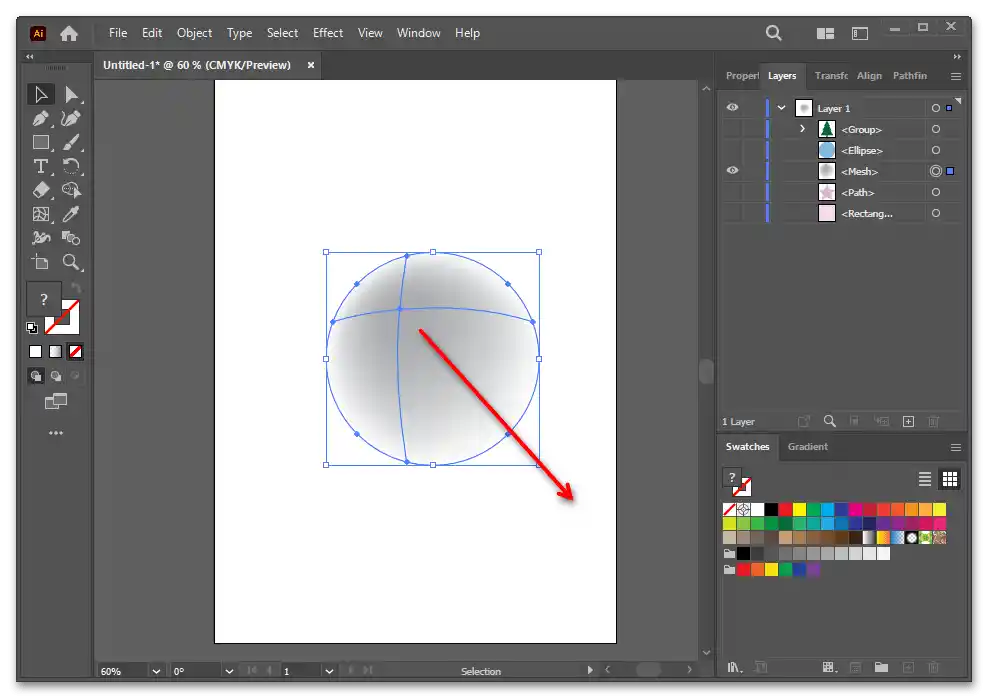Open the zoom level dropdown
This screenshot has width=988, height=698.
pos(156,671)
